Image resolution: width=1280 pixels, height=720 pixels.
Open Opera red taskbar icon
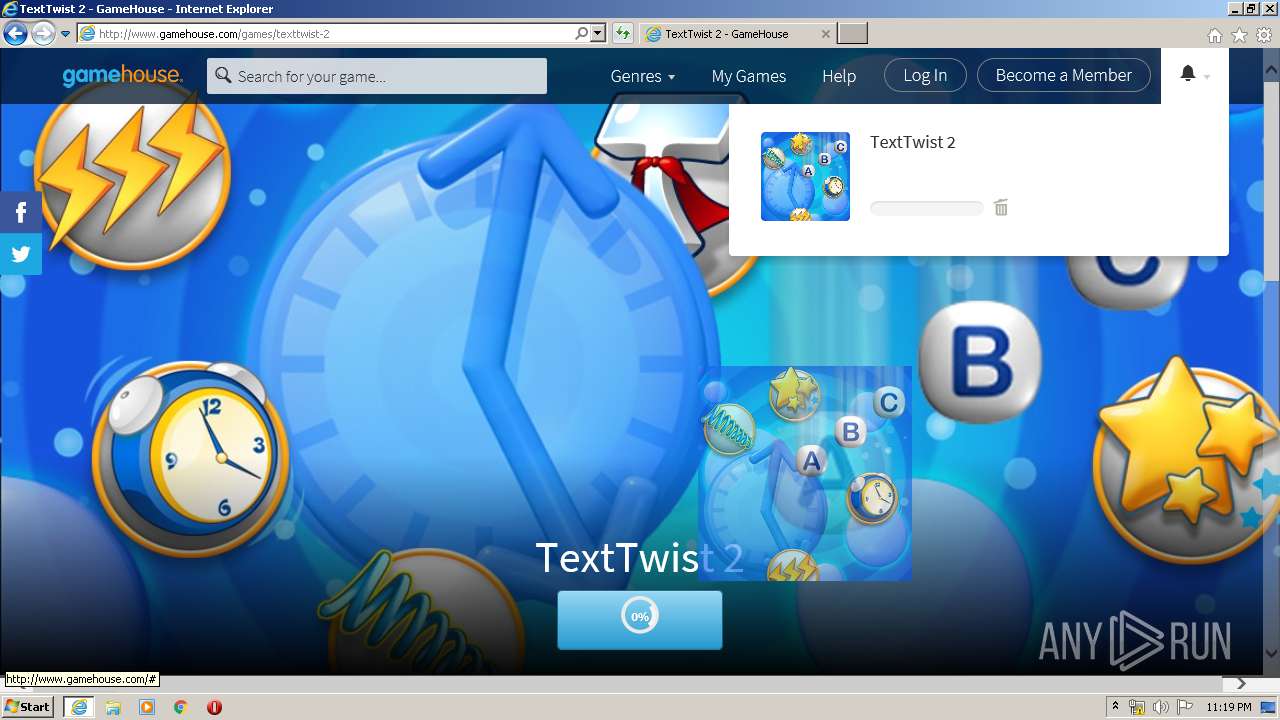(x=214, y=707)
